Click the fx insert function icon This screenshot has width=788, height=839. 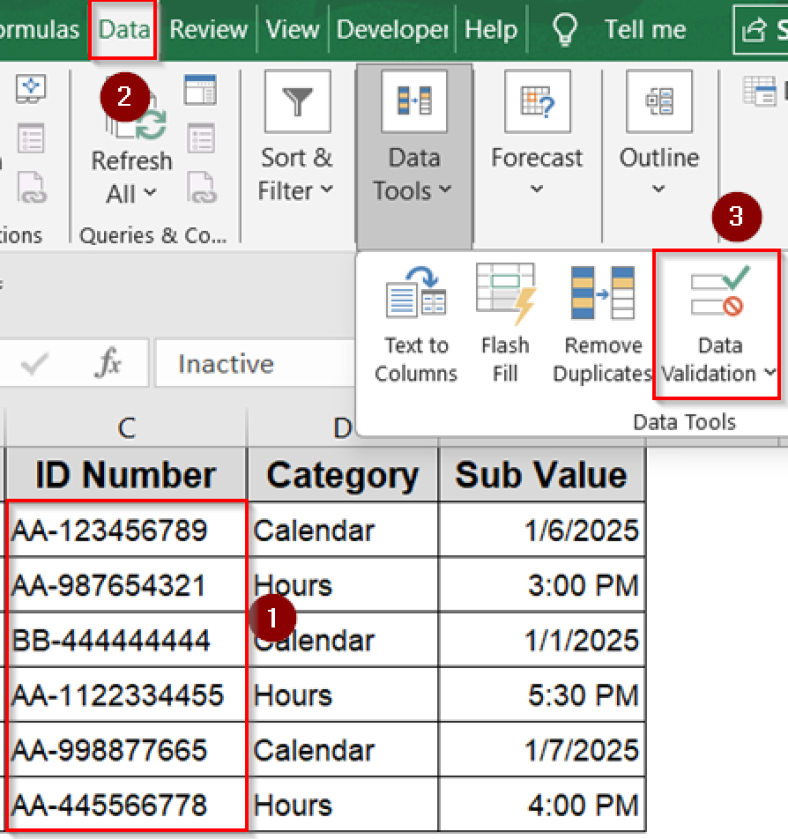coord(108,364)
